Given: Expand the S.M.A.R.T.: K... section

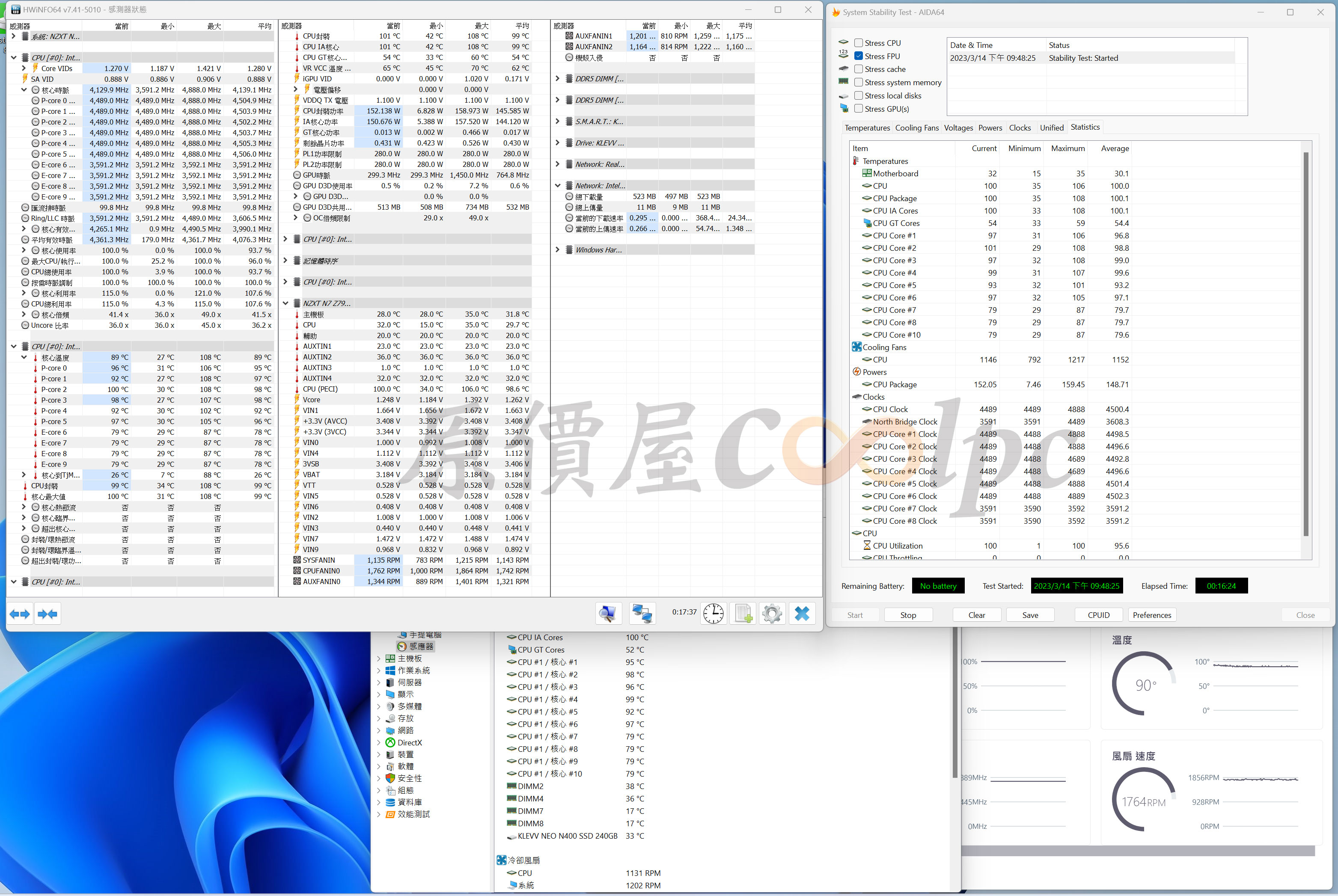Looking at the screenshot, I should pos(557,122).
